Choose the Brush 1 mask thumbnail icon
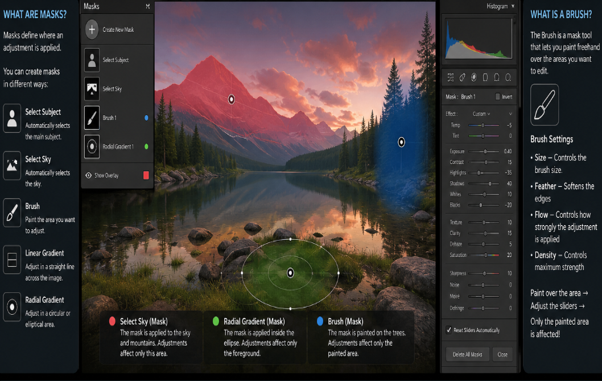The width and height of the screenshot is (602, 381). [x=92, y=118]
